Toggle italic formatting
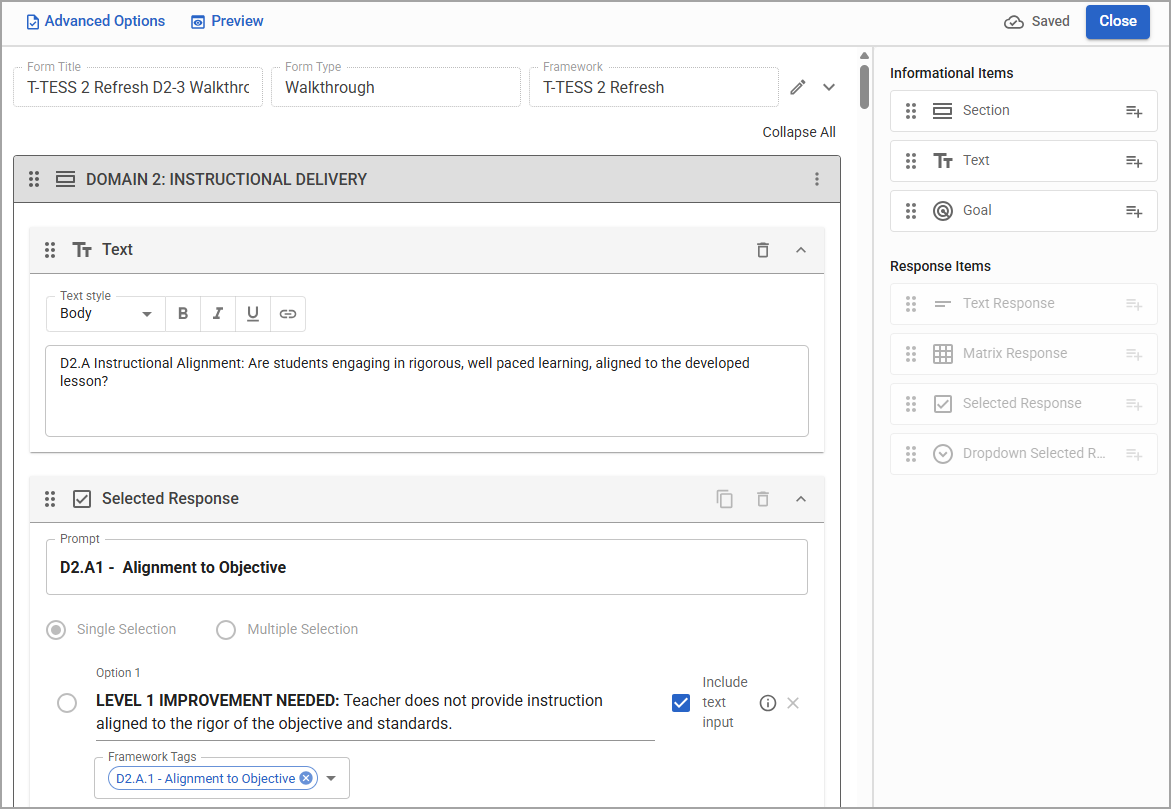This screenshot has height=809, width=1171. click(217, 314)
